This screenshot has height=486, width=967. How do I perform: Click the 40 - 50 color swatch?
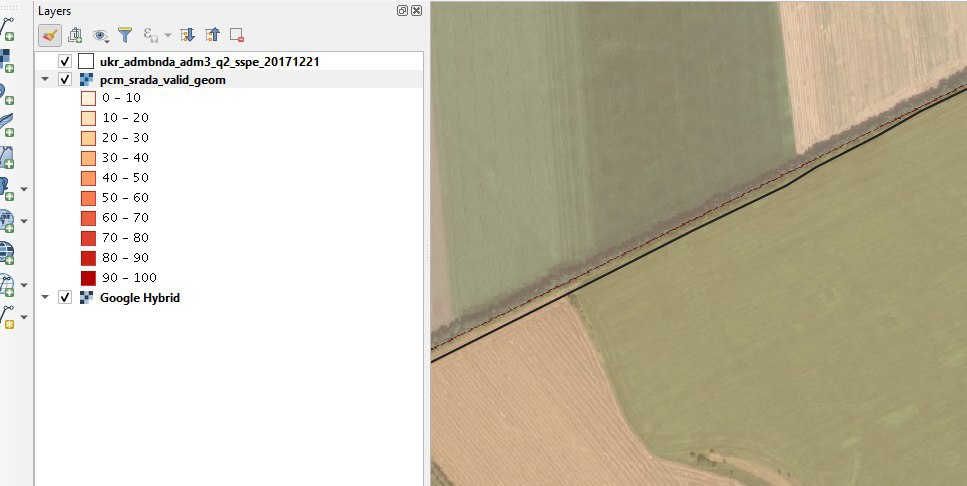88,178
